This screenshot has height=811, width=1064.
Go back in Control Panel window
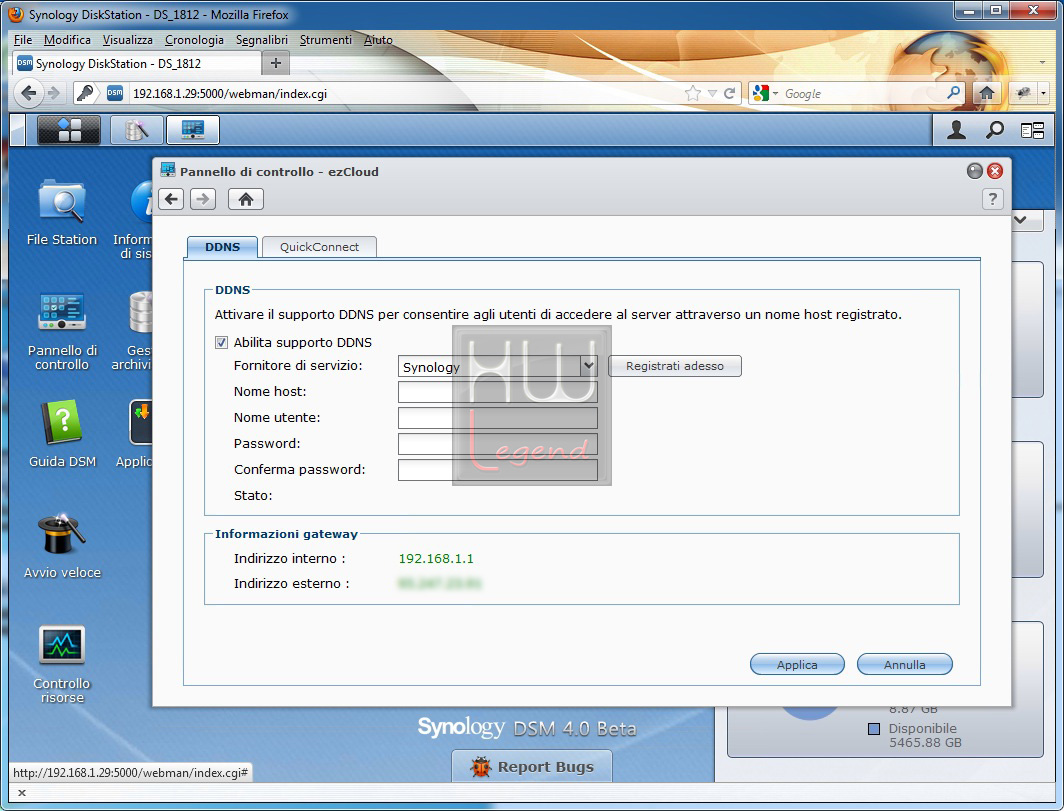pyautogui.click(x=171, y=199)
